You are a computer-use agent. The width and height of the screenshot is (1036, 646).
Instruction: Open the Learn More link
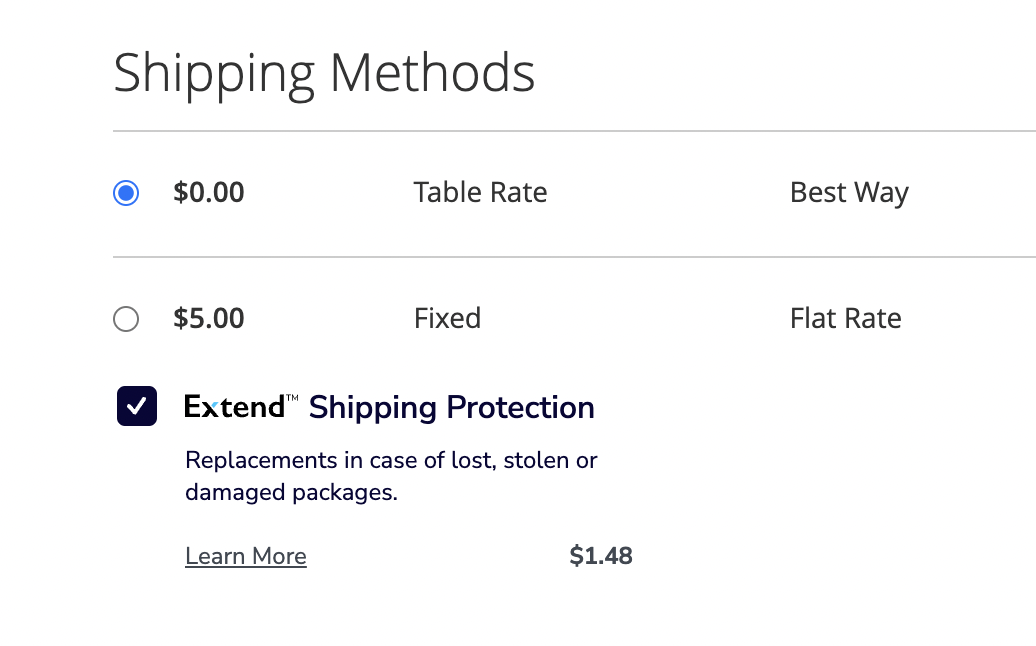point(246,556)
